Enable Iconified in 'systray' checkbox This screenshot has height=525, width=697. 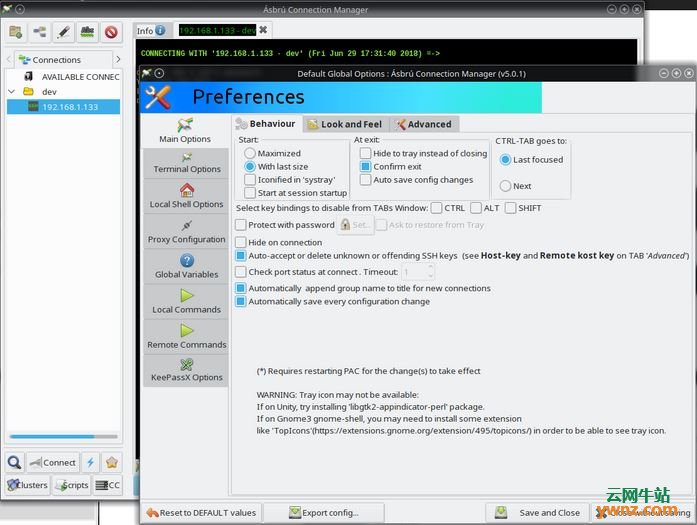[x=250, y=180]
